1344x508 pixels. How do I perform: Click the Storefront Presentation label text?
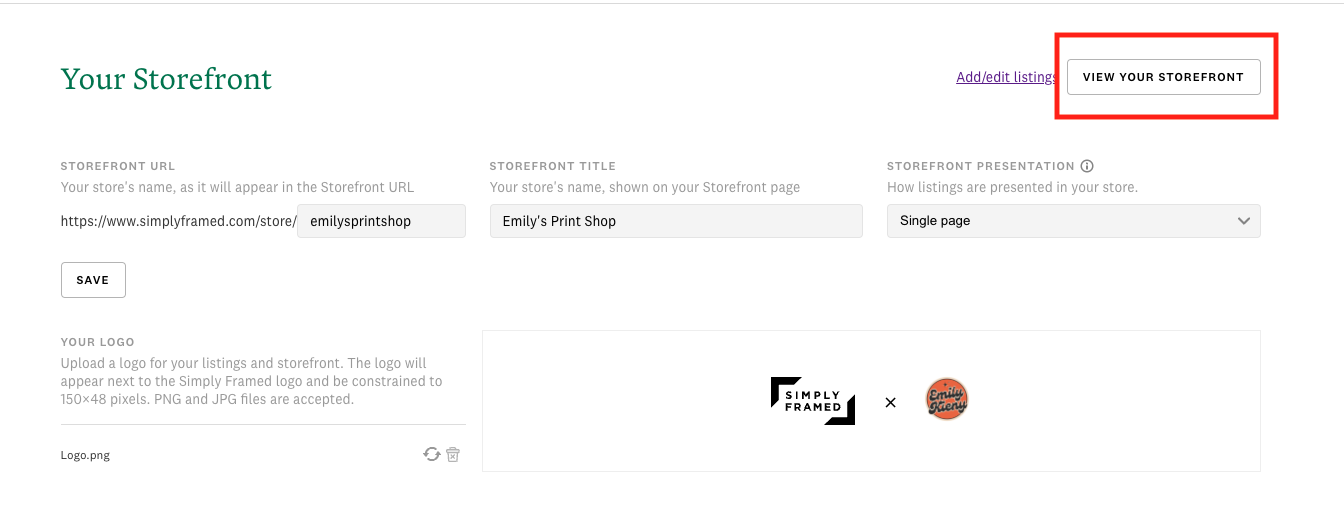[980, 166]
